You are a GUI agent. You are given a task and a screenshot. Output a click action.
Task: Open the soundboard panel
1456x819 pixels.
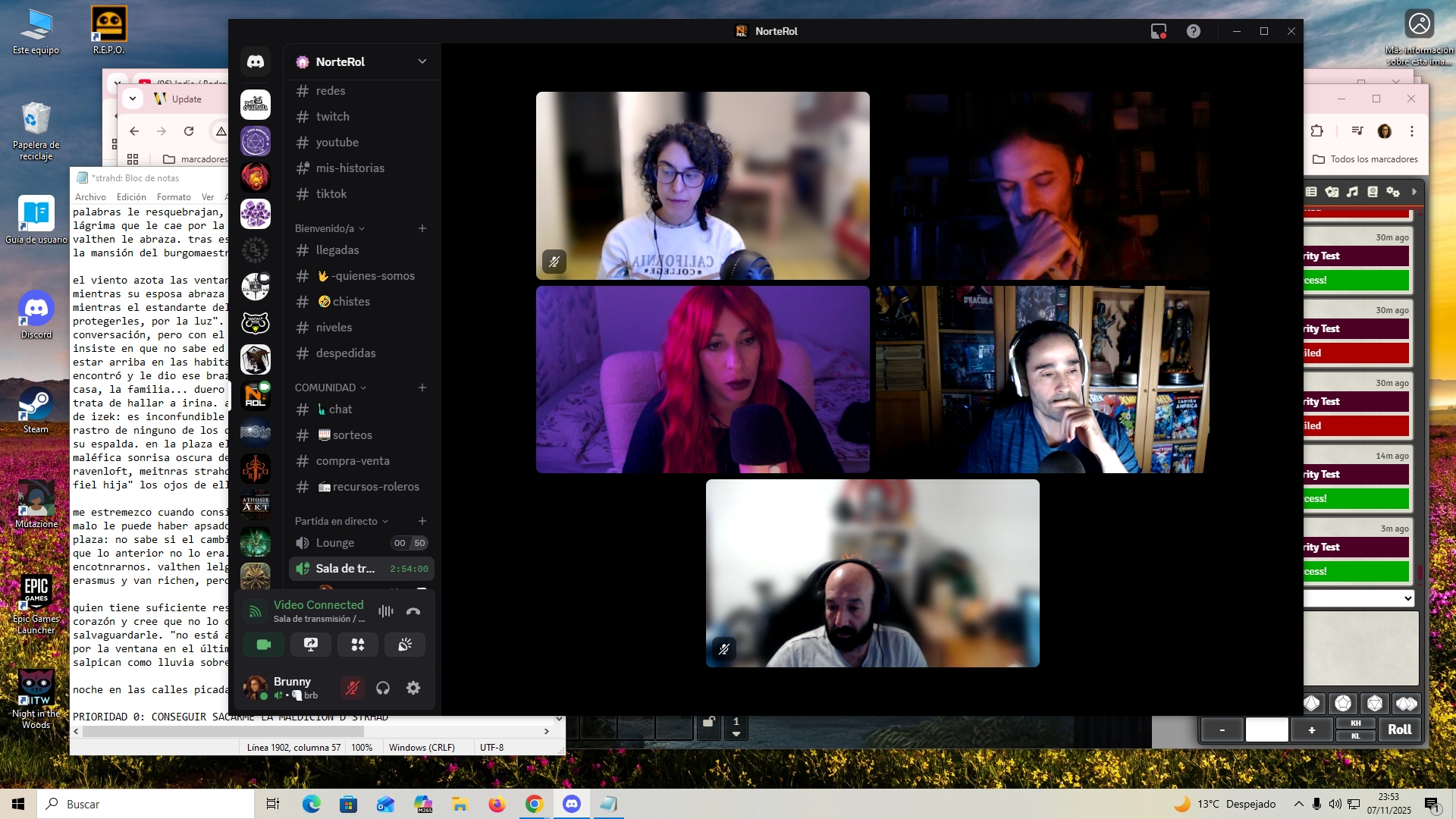click(x=405, y=645)
